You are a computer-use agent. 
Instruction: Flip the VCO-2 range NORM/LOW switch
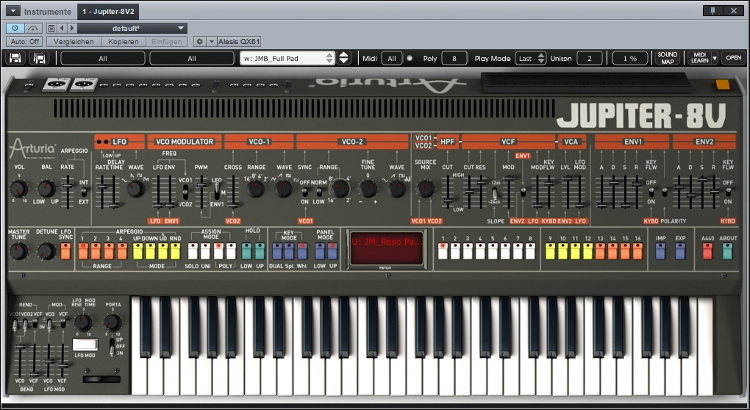pos(320,192)
